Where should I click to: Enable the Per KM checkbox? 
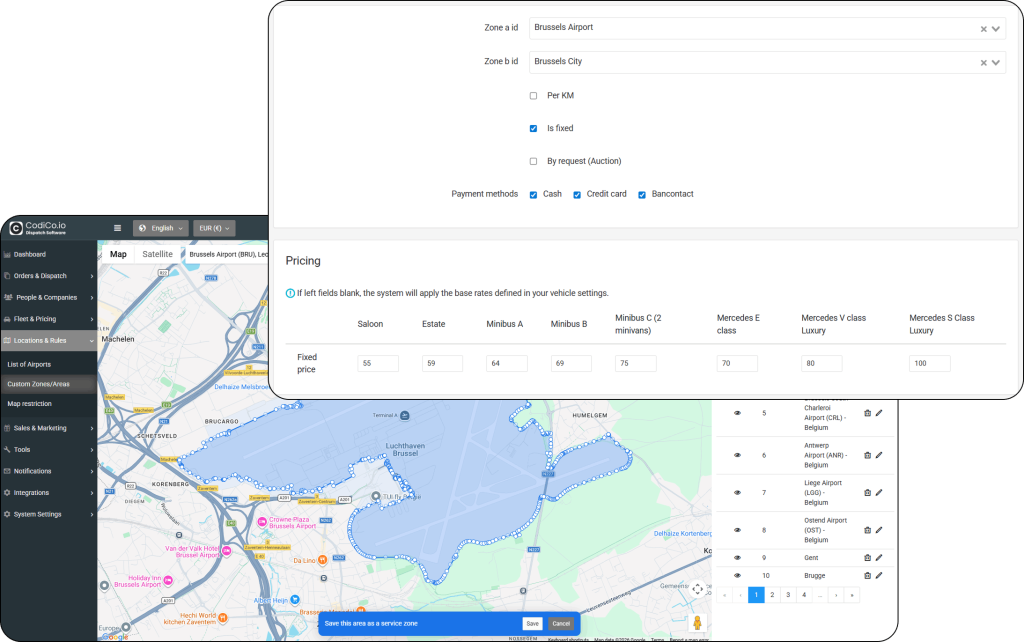pos(534,96)
